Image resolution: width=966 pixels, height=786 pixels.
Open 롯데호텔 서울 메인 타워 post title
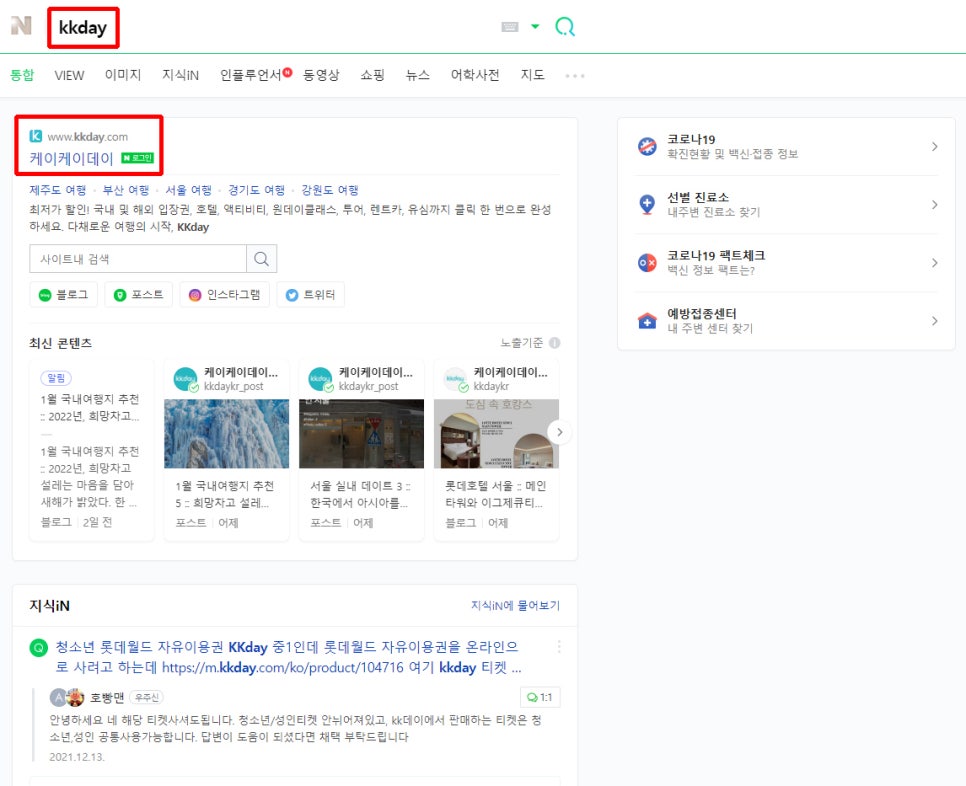point(495,495)
